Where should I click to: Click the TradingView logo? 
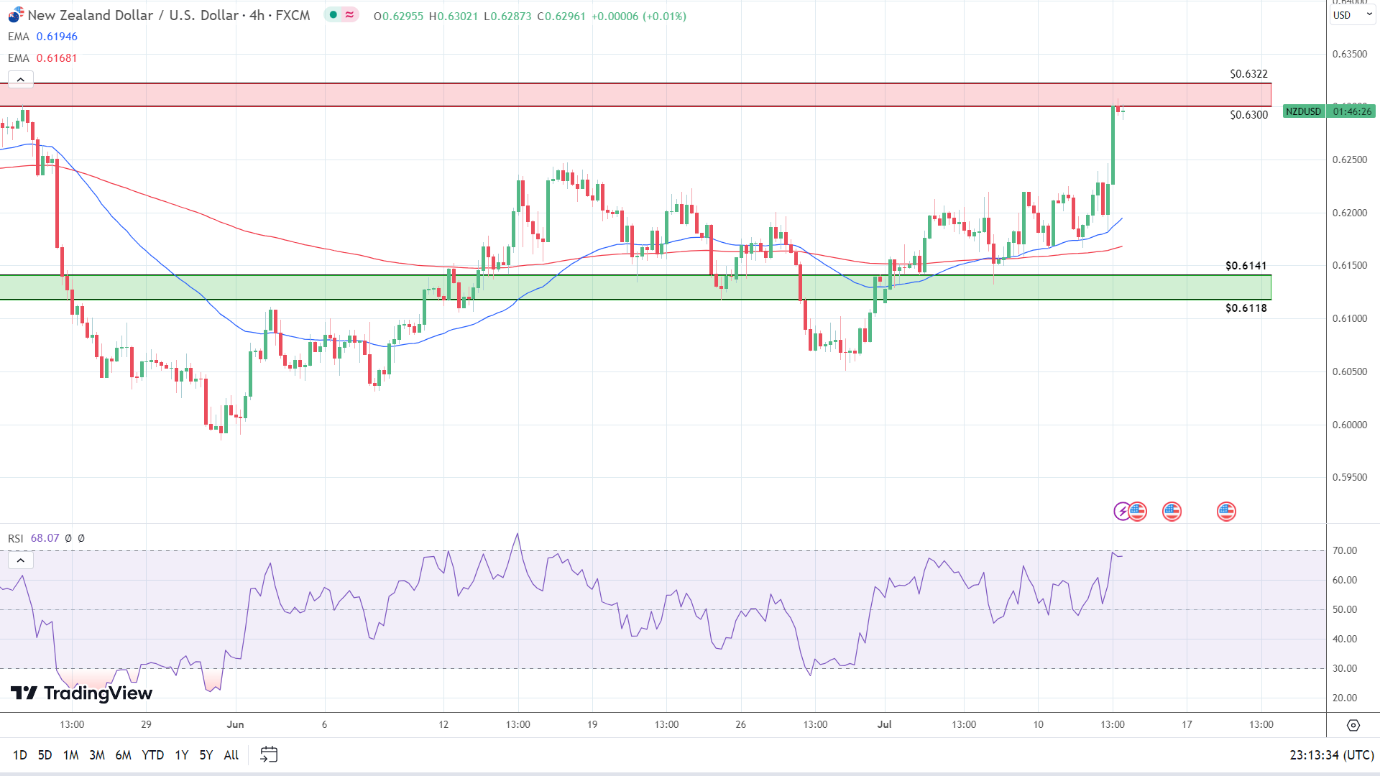pyautogui.click(x=82, y=693)
